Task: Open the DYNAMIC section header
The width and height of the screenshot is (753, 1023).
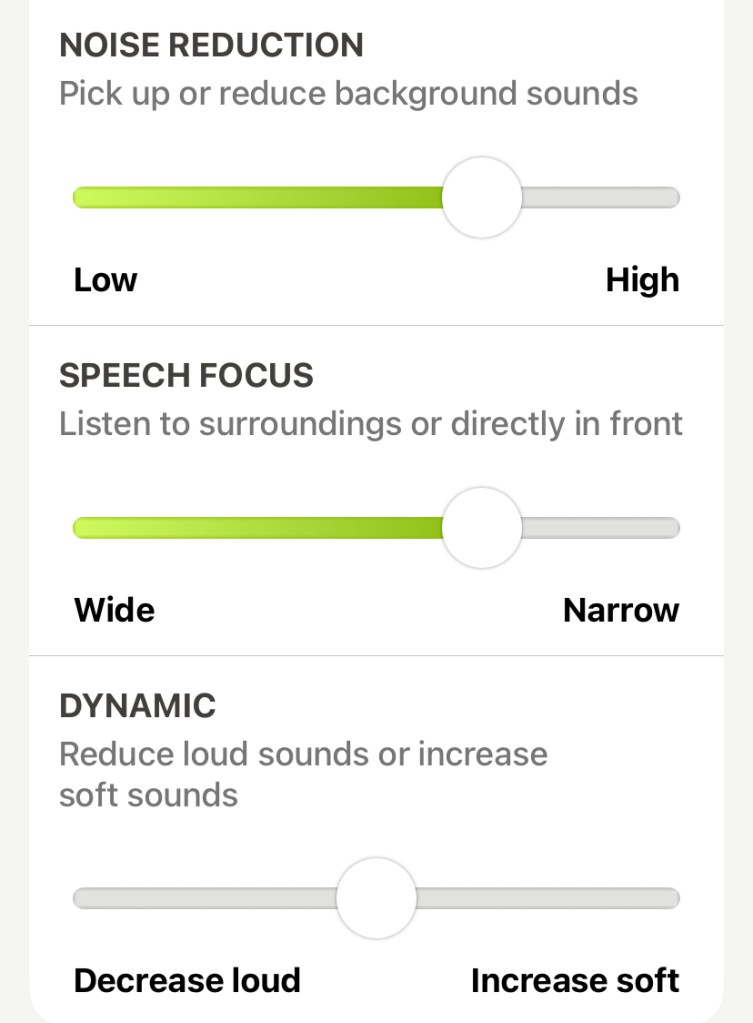Action: pos(137,705)
